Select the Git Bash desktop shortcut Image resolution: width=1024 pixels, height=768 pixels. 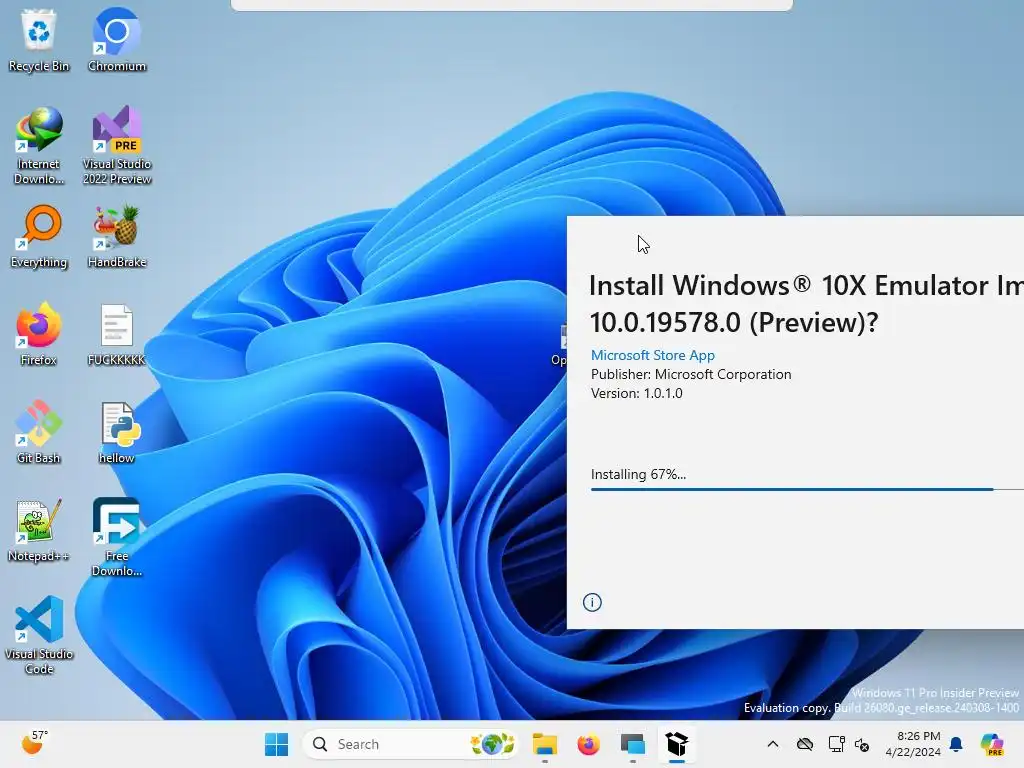[39, 432]
